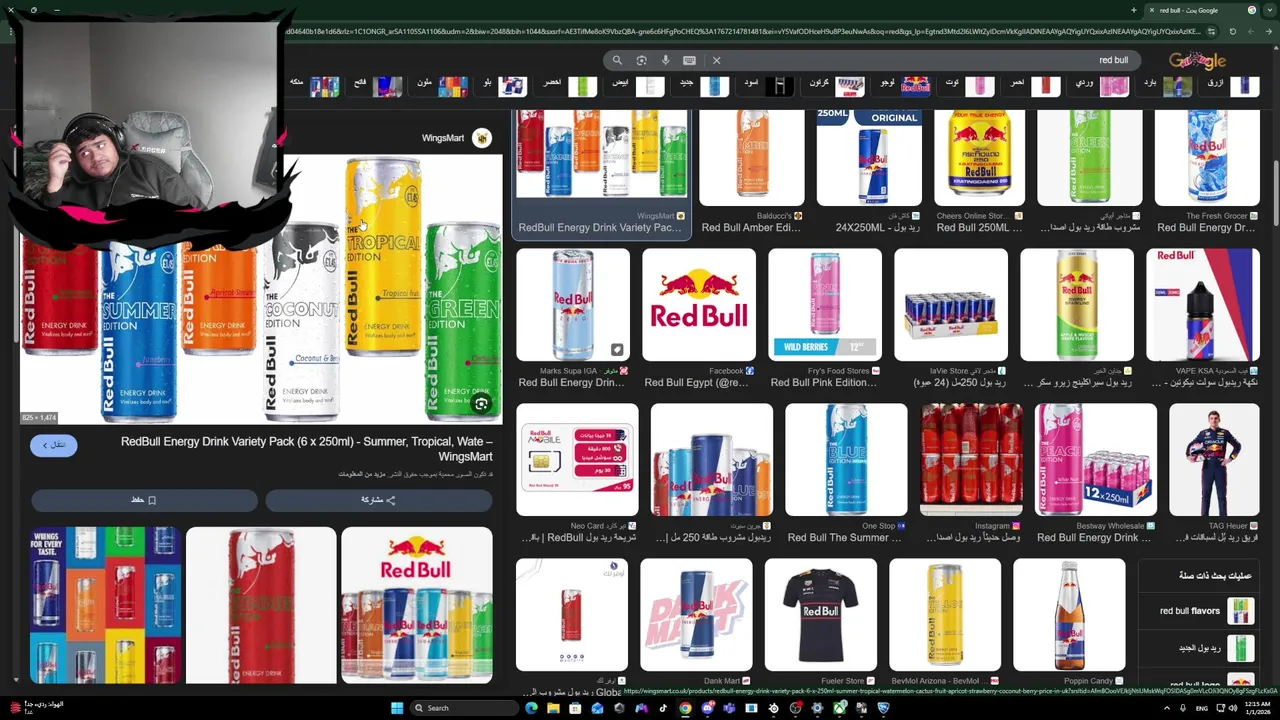Start voice search with microphone icon
1280x720 pixels.
click(665, 60)
